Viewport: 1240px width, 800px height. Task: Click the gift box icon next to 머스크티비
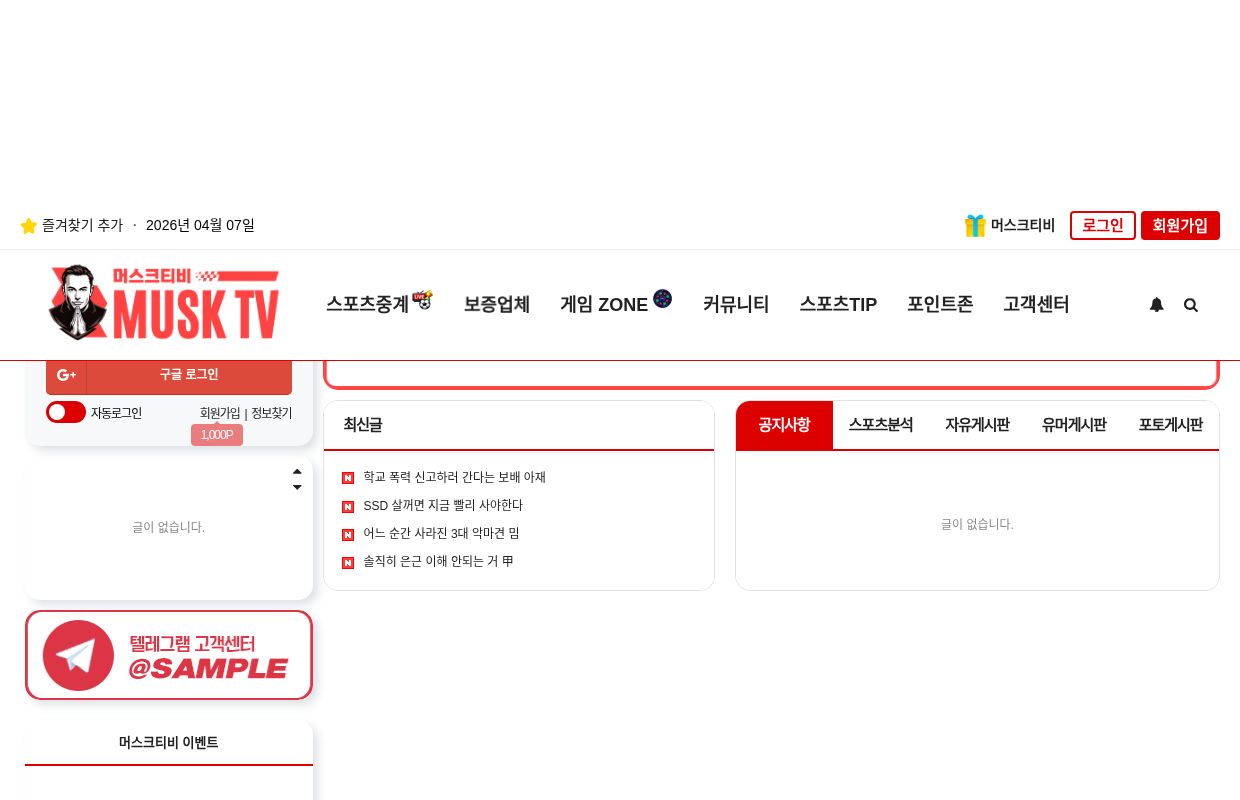coord(975,225)
